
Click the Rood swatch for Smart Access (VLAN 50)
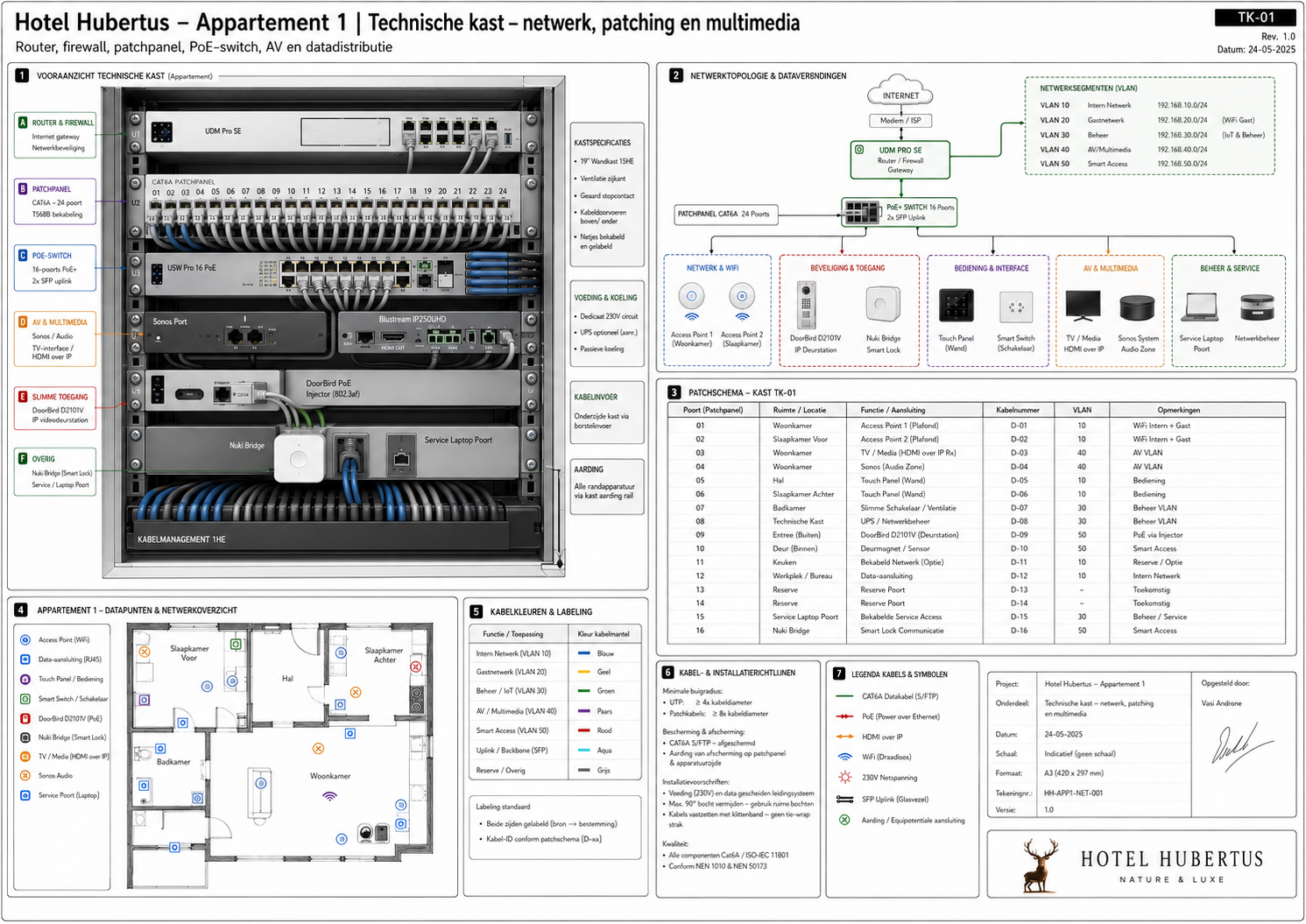tap(583, 730)
